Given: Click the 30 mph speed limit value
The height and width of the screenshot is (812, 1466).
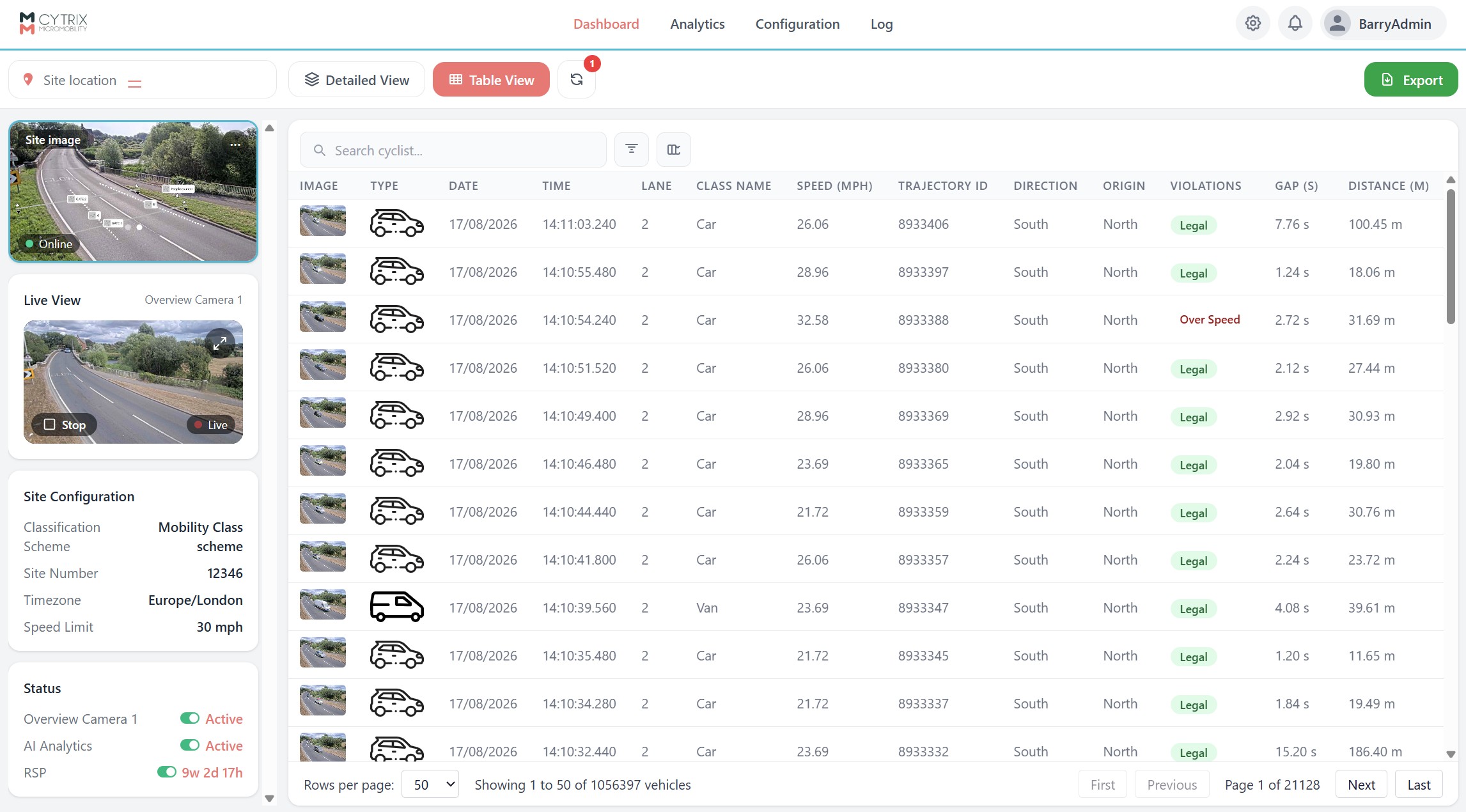Looking at the screenshot, I should (x=219, y=627).
